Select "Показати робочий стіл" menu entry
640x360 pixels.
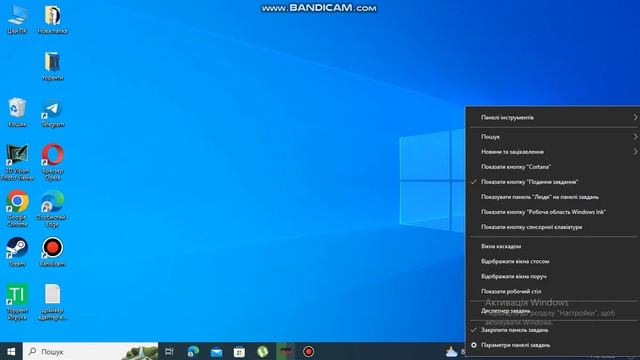pyautogui.click(x=553, y=292)
